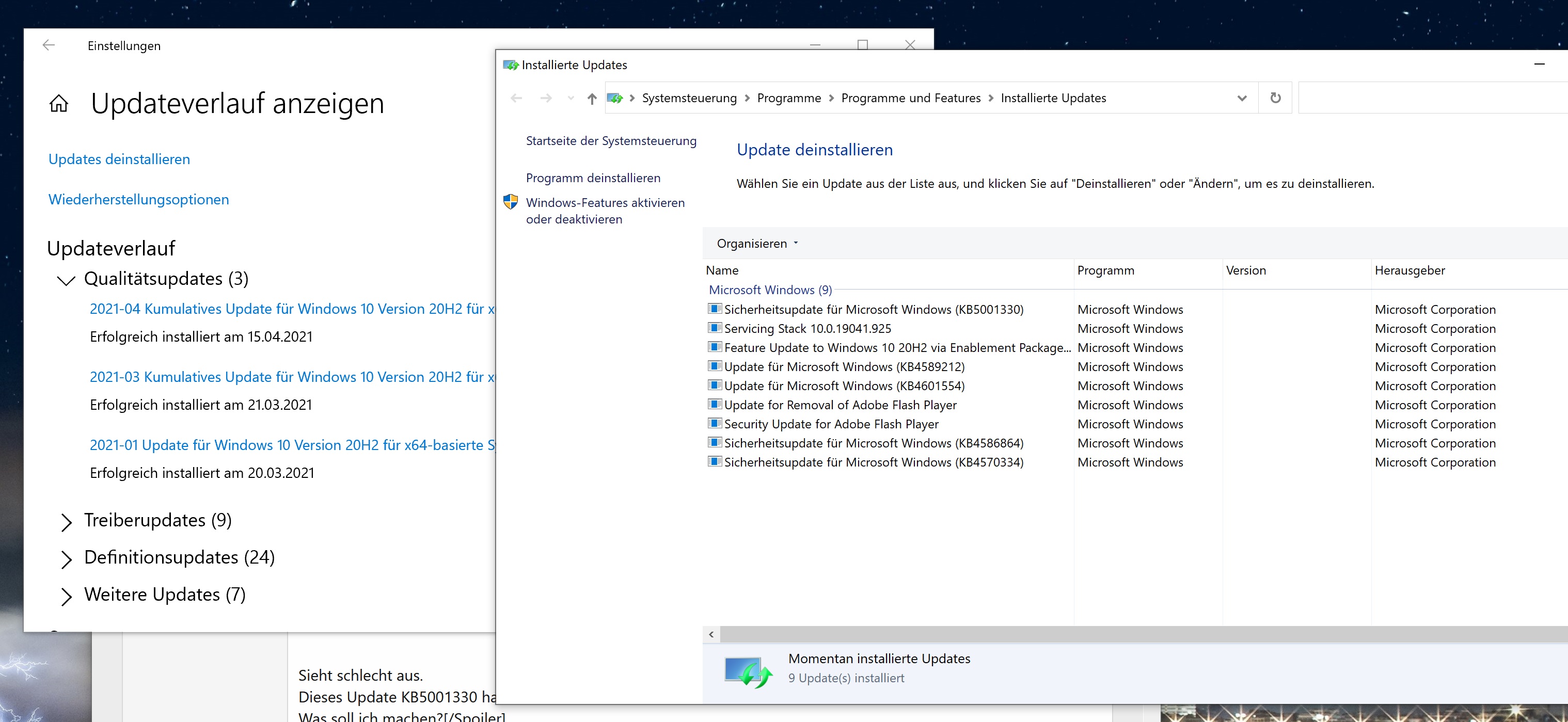
Task: Click the up-arrow navigation icon in Explorer
Action: [592, 99]
